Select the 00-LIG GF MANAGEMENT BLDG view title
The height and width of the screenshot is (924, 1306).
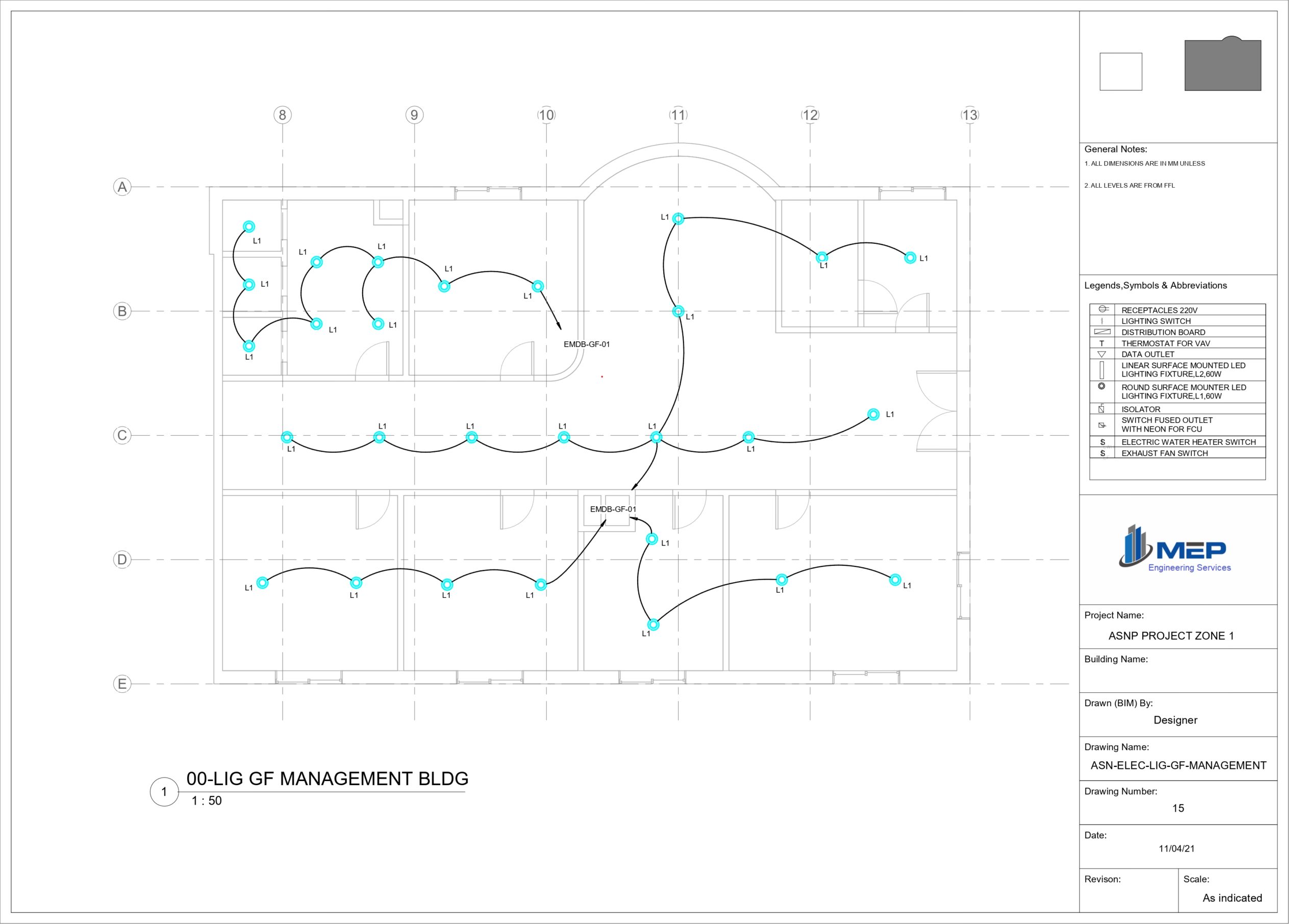[x=327, y=779]
